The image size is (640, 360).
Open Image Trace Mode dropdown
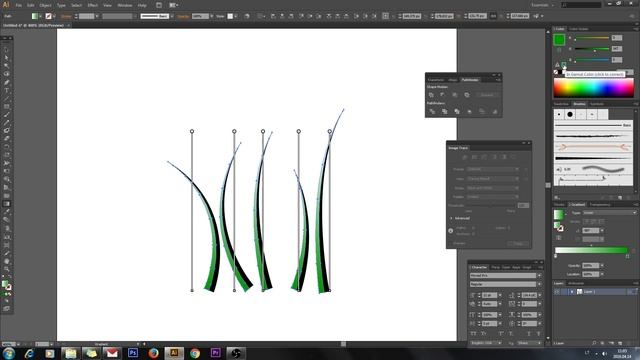point(493,188)
